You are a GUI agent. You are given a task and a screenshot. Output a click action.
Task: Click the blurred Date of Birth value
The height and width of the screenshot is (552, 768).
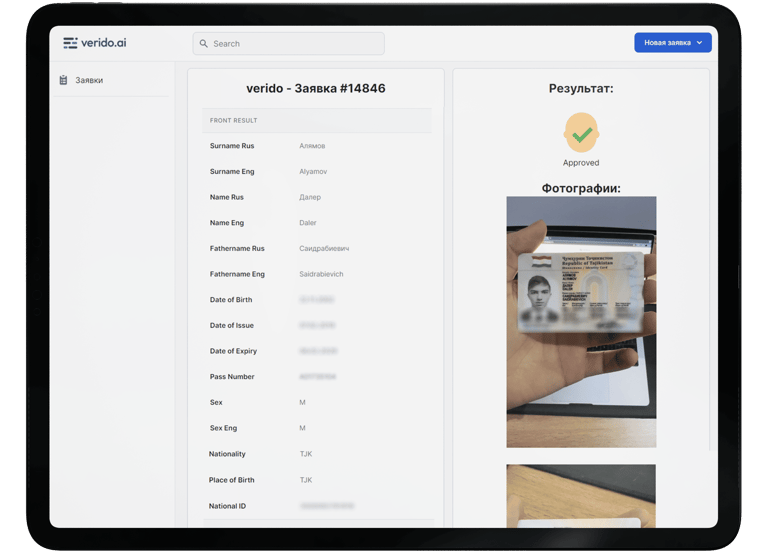point(317,300)
